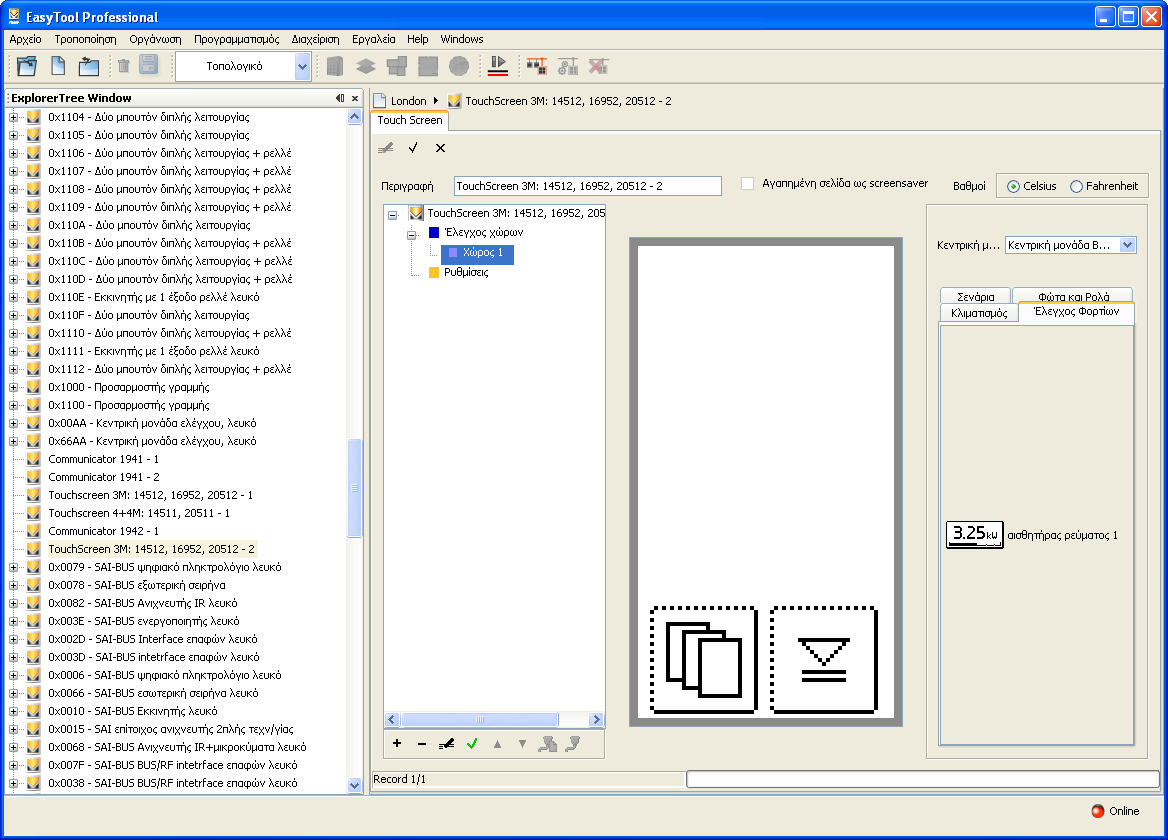
Task: Select the Fahrenheit radio button
Action: point(1076,186)
